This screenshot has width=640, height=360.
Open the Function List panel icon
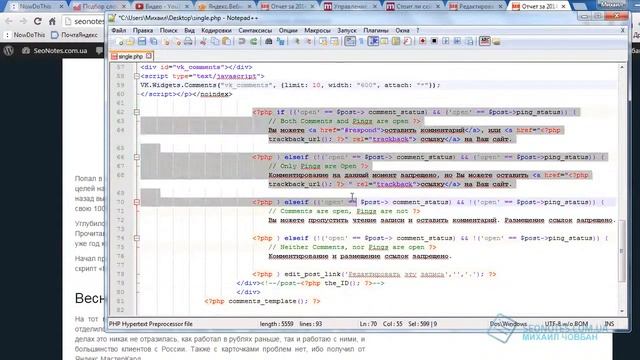coord(407,42)
